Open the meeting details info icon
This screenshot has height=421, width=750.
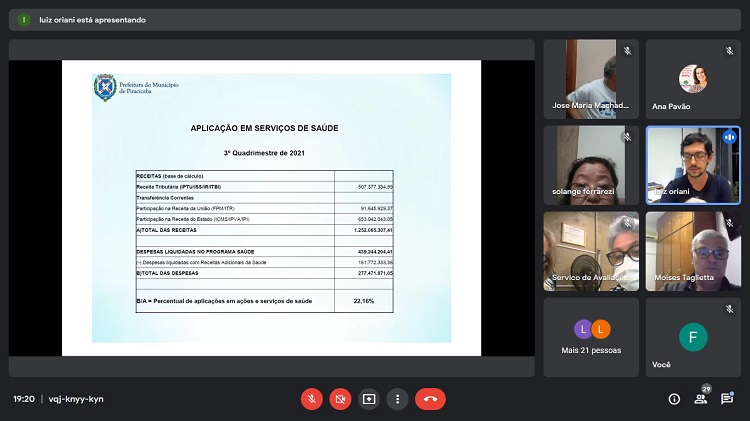click(x=674, y=399)
